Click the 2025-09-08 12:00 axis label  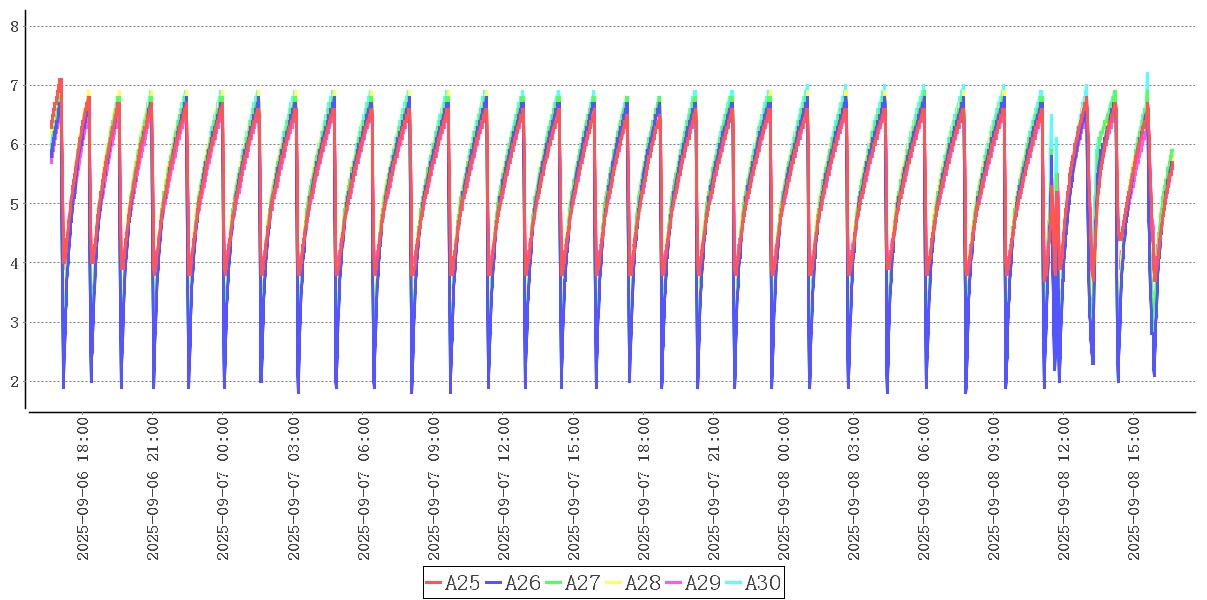tap(1065, 489)
